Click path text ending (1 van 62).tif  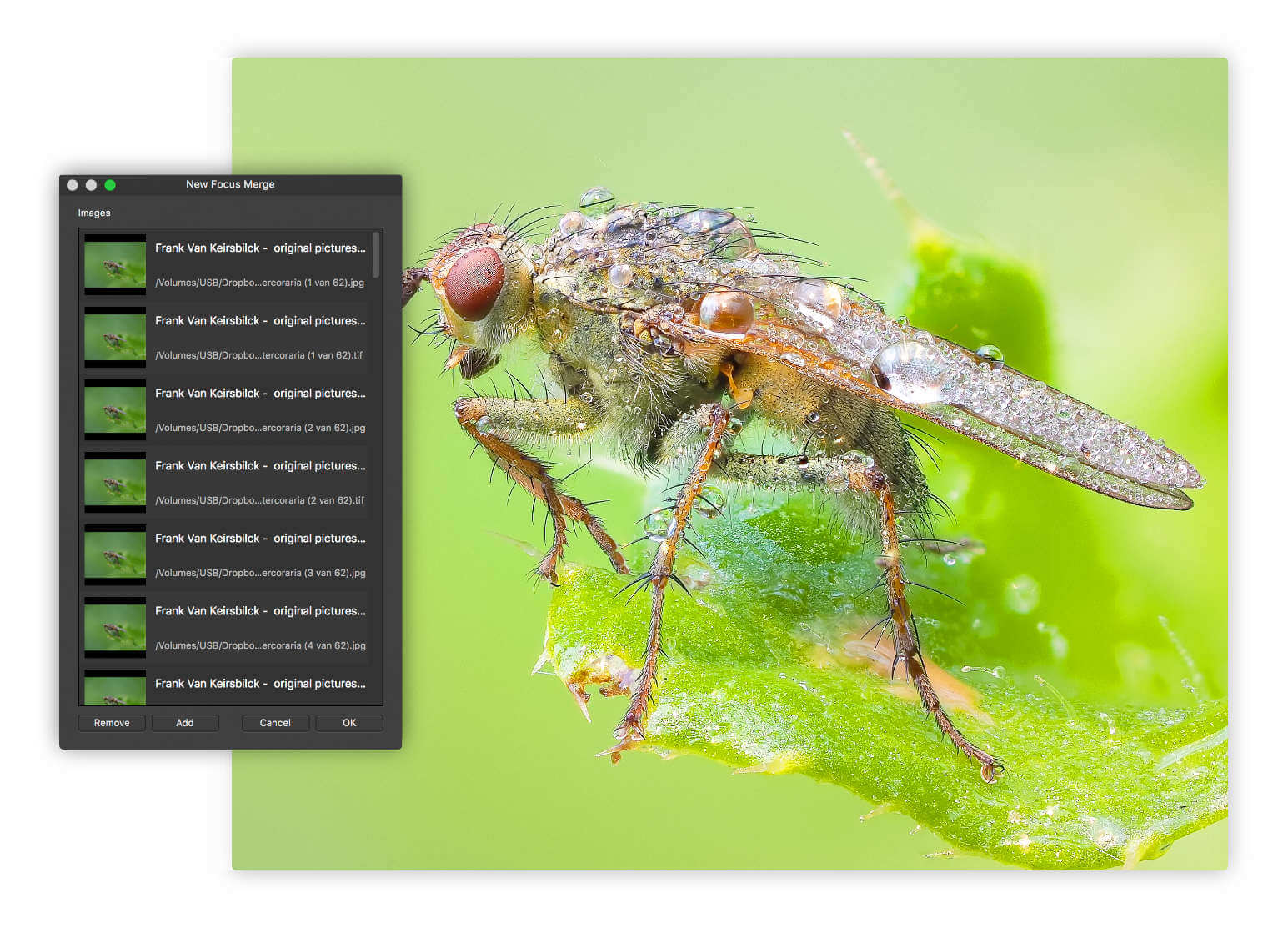(259, 355)
